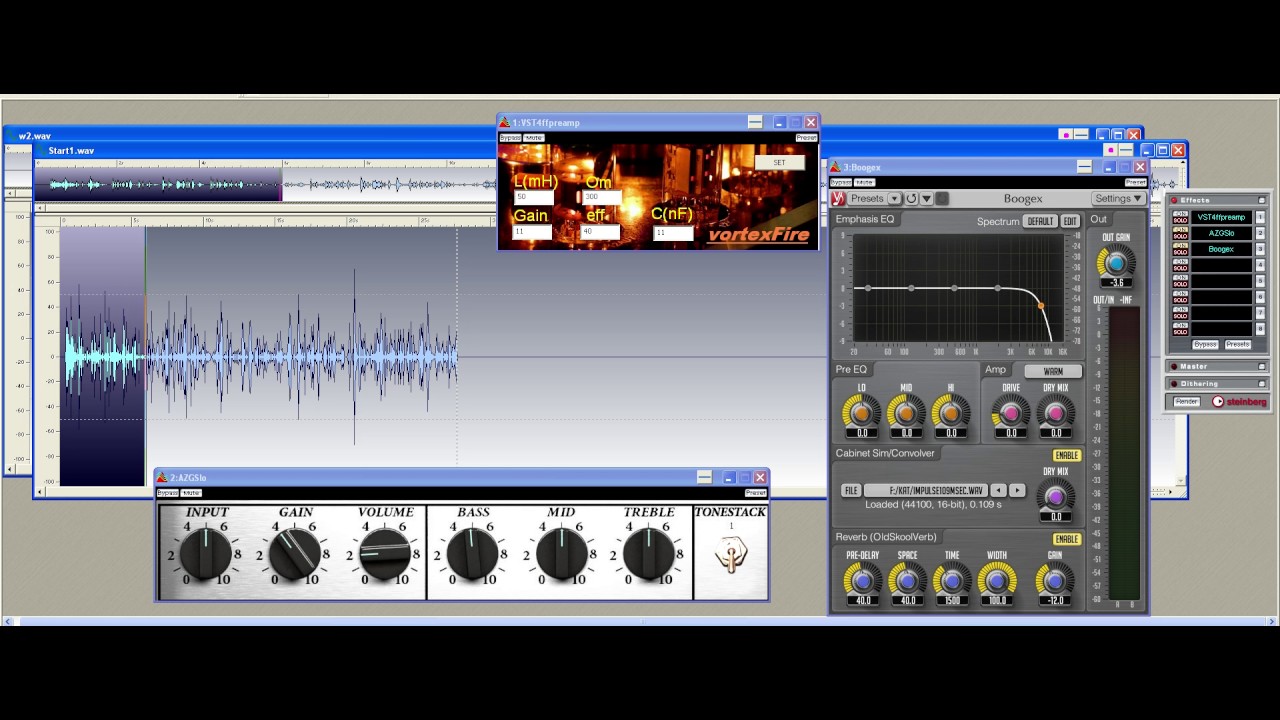Screen dimensions: 1280x720
Task: Toggle Bypass in the VST4ffpreamp window
Action: click(x=510, y=138)
